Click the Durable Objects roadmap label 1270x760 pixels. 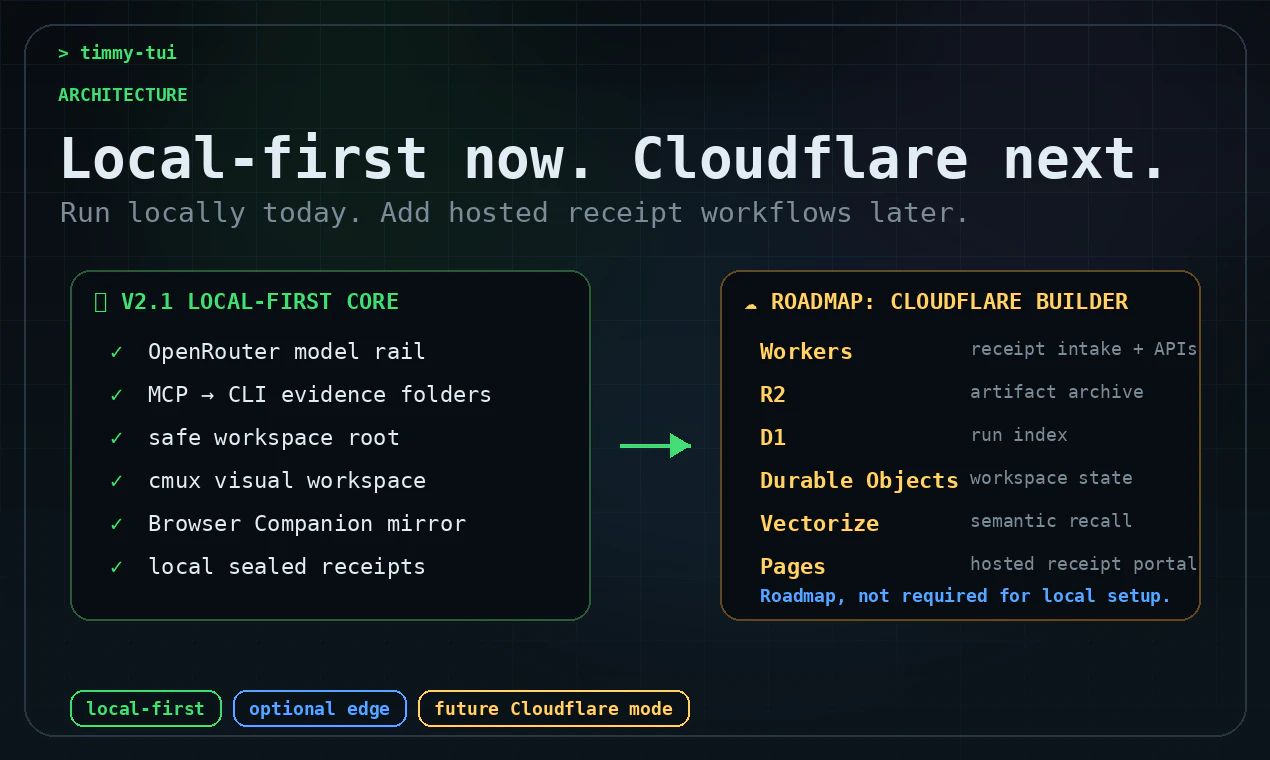[859, 481]
